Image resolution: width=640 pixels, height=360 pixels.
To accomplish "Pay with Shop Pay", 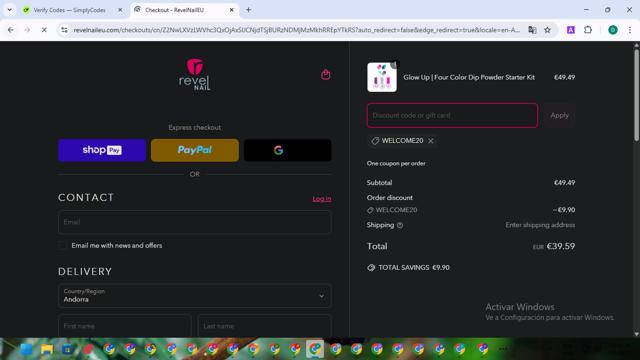I will [102, 150].
